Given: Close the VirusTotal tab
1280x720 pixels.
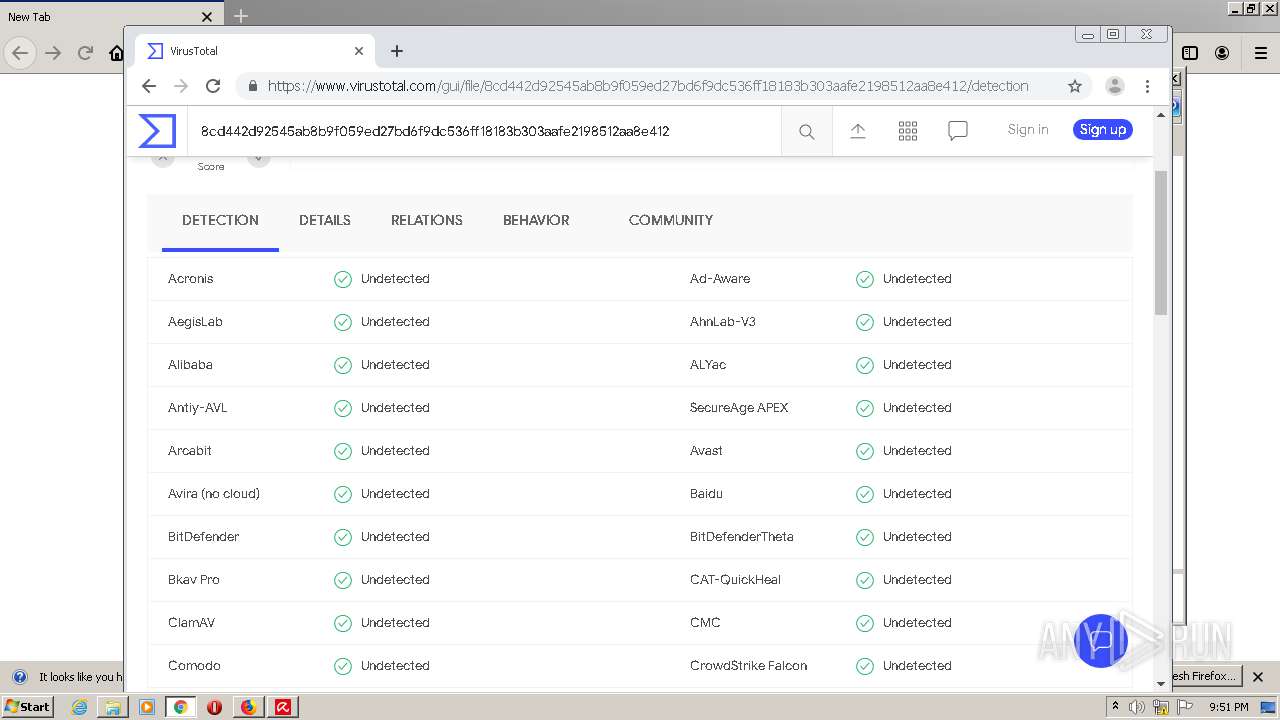Looking at the screenshot, I should (x=359, y=51).
